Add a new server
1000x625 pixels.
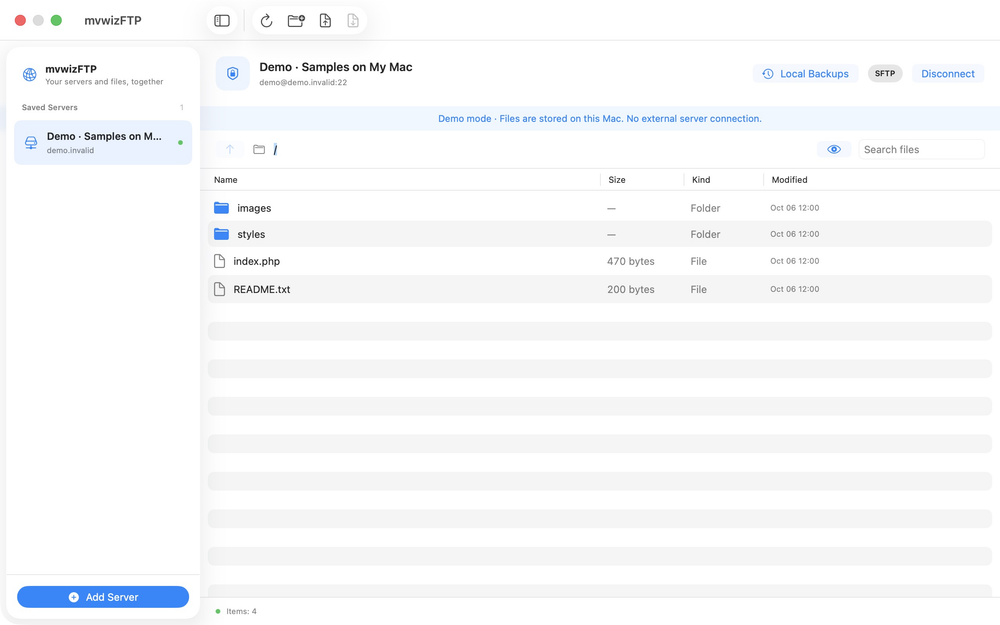pos(103,597)
